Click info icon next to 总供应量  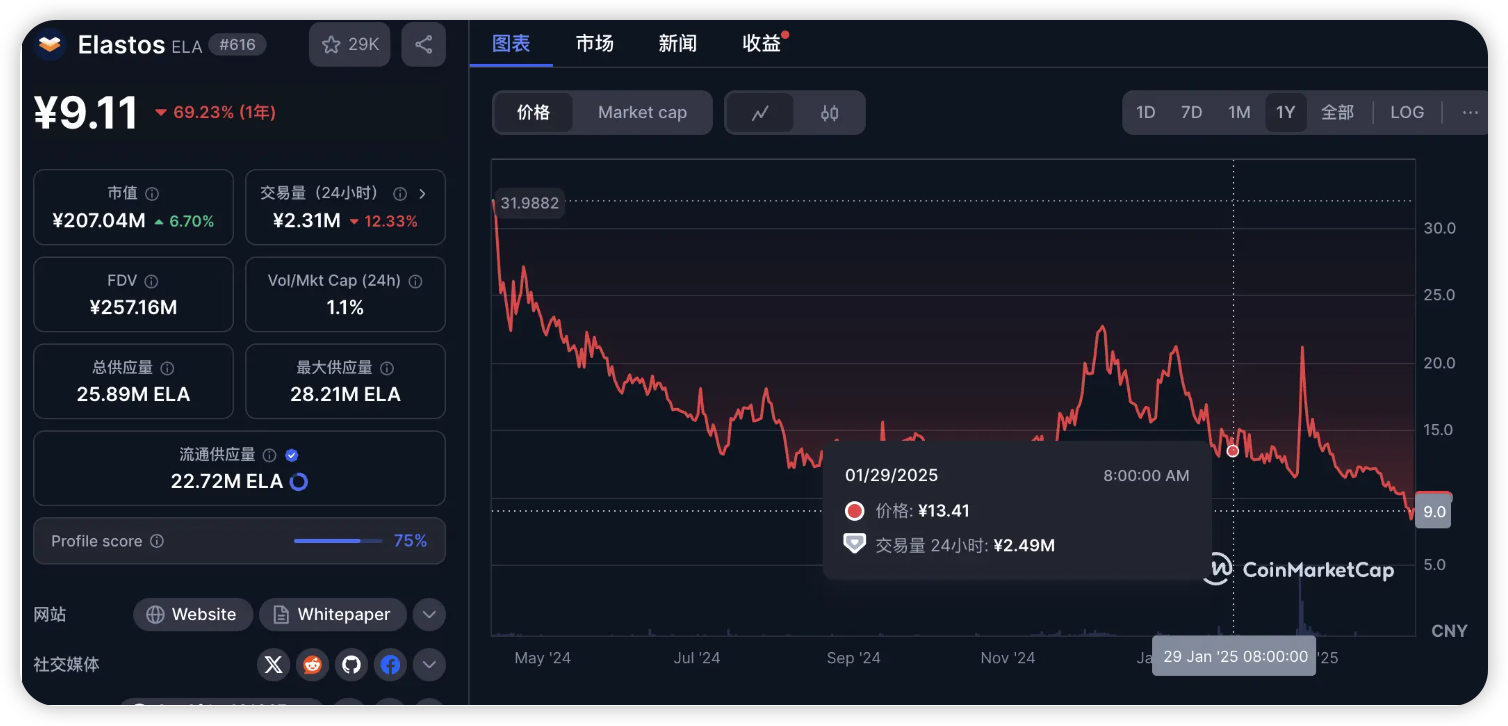(x=167, y=368)
